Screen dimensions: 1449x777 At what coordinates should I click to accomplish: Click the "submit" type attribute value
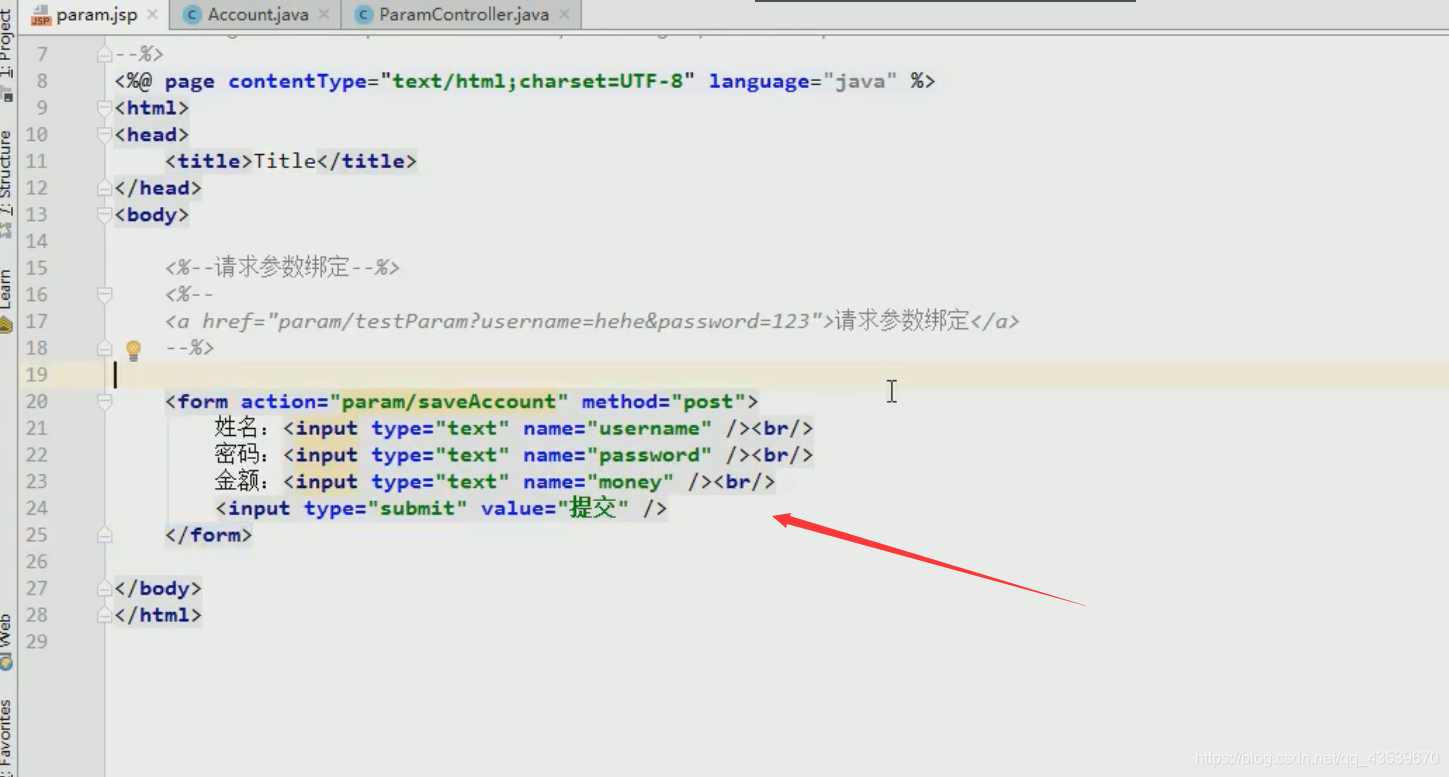click(417, 508)
